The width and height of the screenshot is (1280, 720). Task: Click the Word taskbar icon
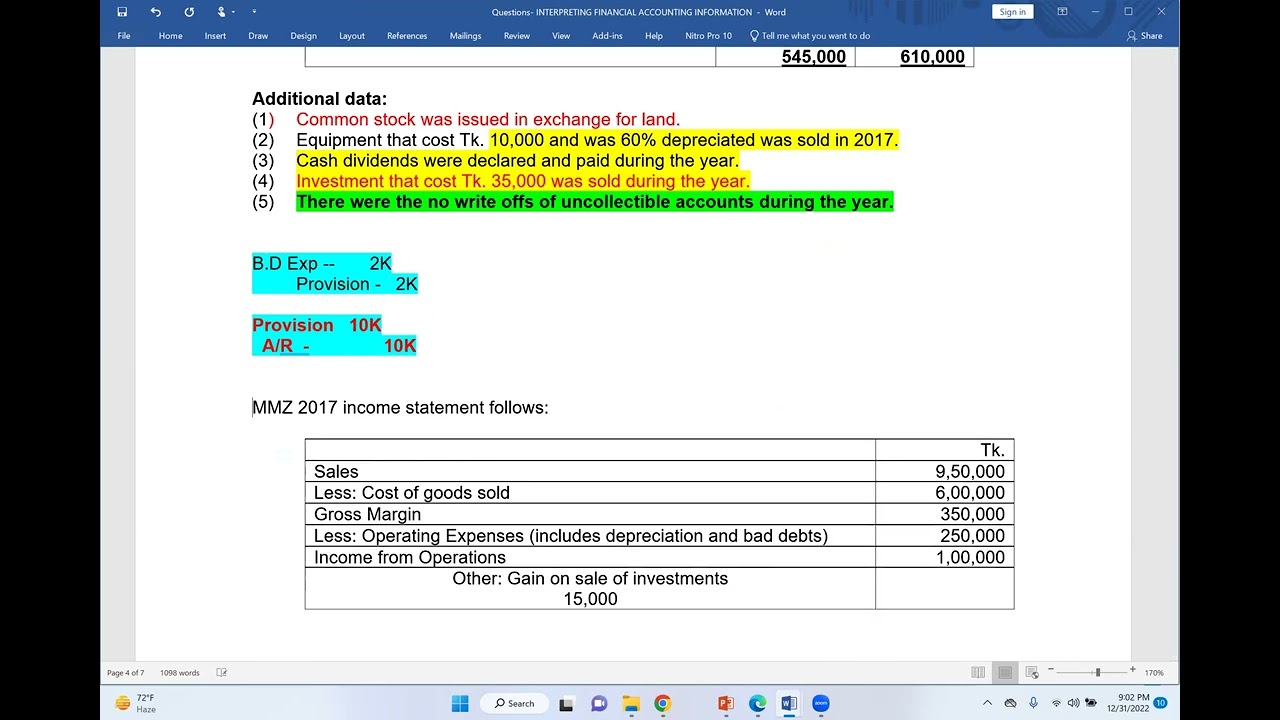click(789, 703)
